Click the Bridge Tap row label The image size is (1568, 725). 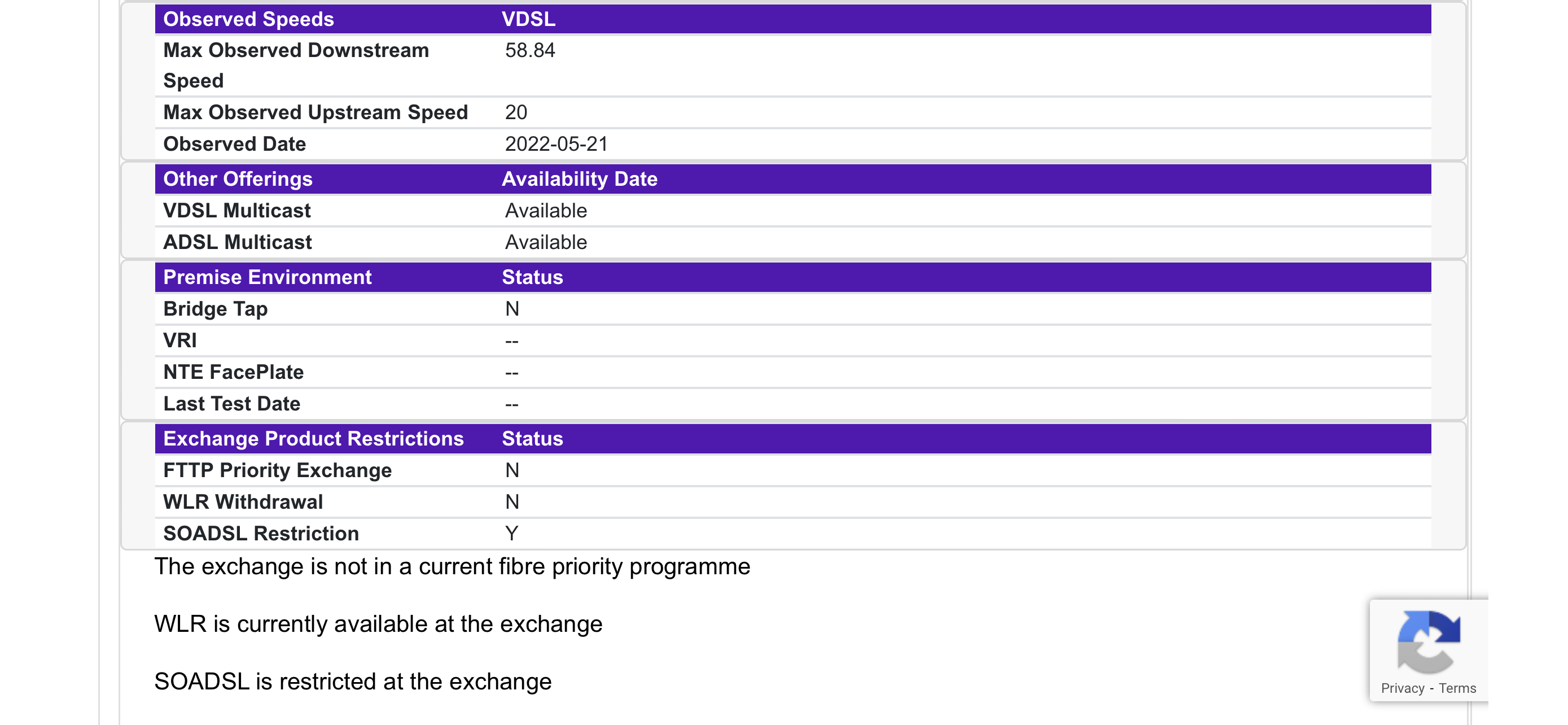tap(215, 309)
